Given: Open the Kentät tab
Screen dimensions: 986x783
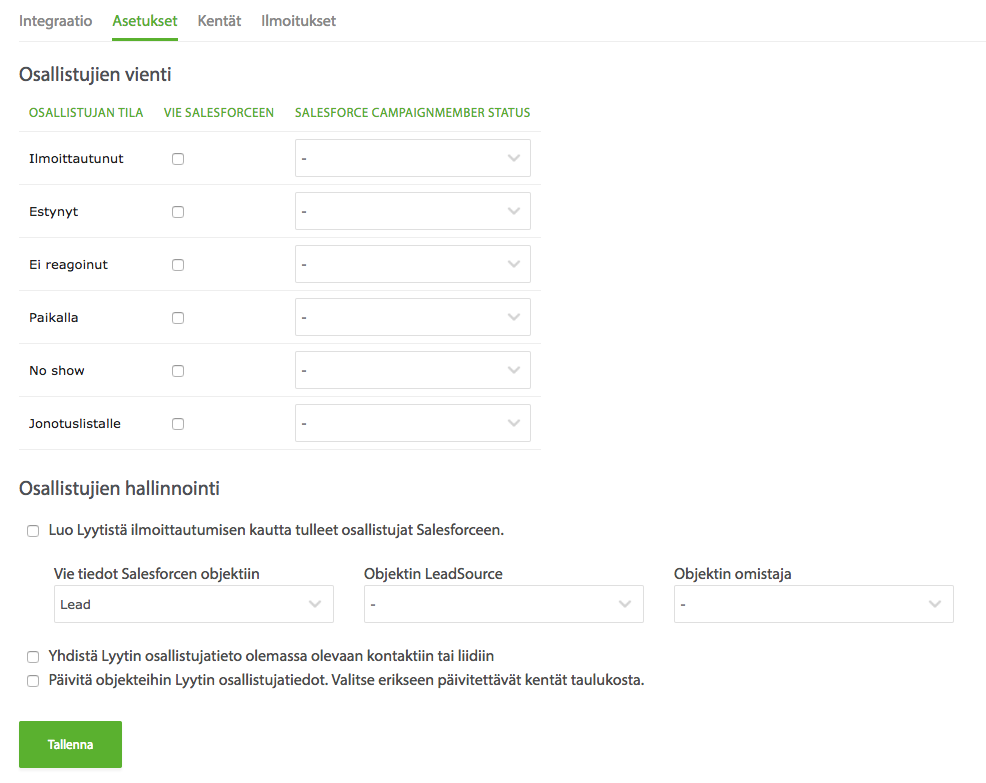Looking at the screenshot, I should point(219,21).
